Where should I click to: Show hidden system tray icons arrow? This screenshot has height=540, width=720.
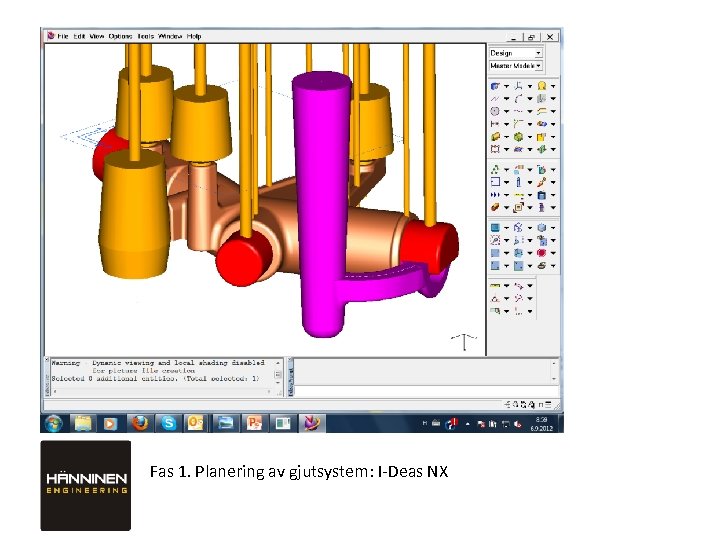click(x=467, y=424)
